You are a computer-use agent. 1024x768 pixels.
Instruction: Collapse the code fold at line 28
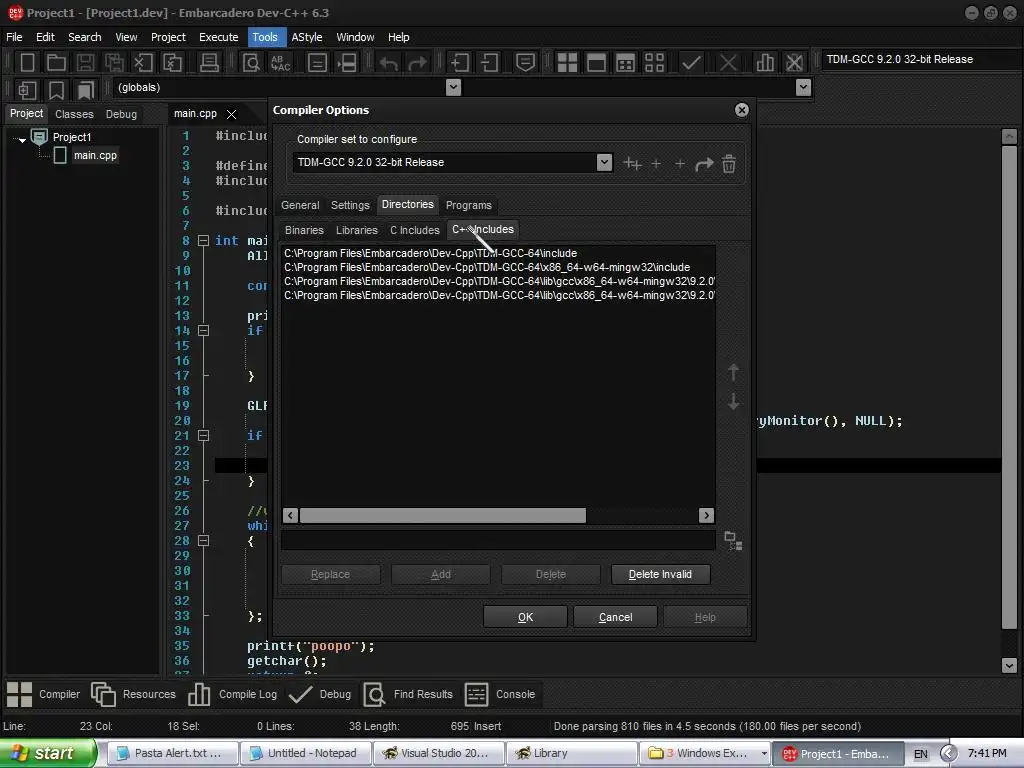pyautogui.click(x=203, y=541)
